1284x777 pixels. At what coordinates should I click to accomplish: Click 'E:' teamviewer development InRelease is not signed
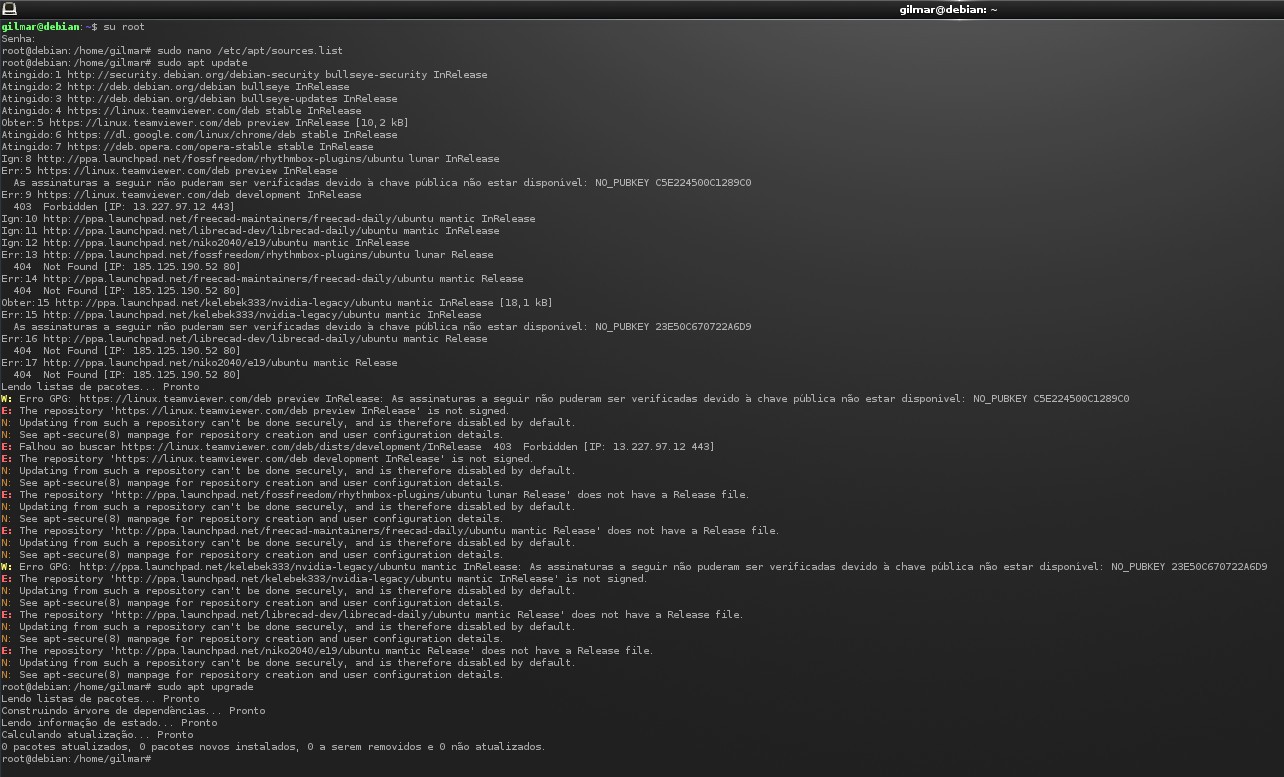click(267, 458)
